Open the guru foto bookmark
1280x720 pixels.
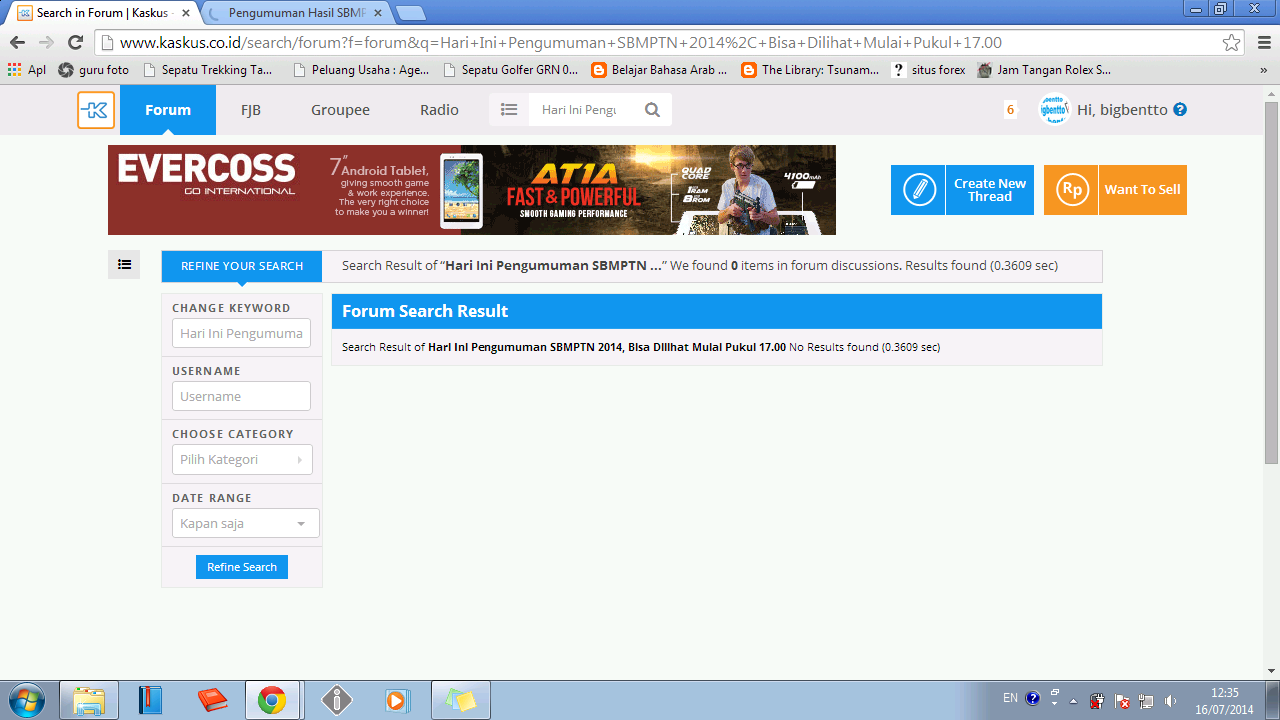[x=94, y=70]
